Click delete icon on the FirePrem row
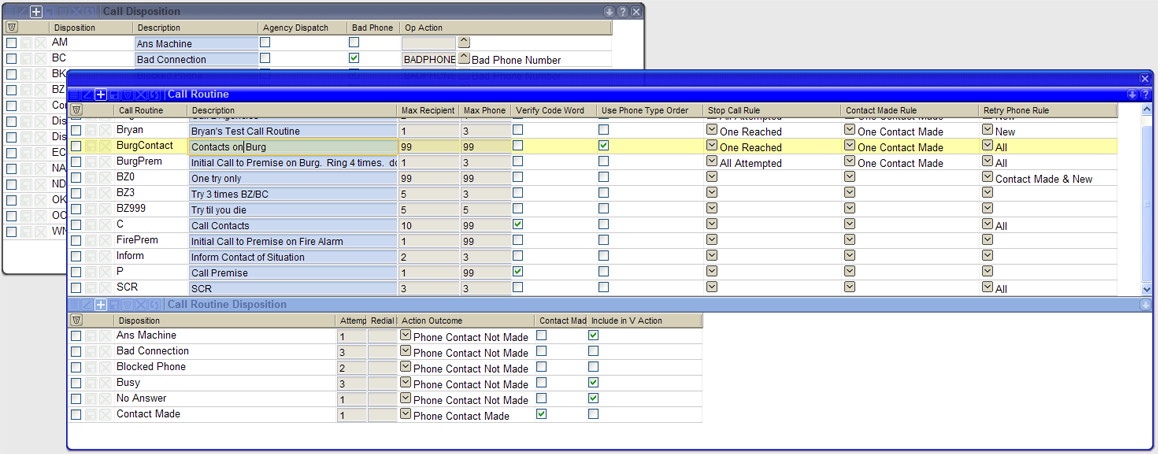Screen dimensions: 1158x454 [x=104, y=241]
